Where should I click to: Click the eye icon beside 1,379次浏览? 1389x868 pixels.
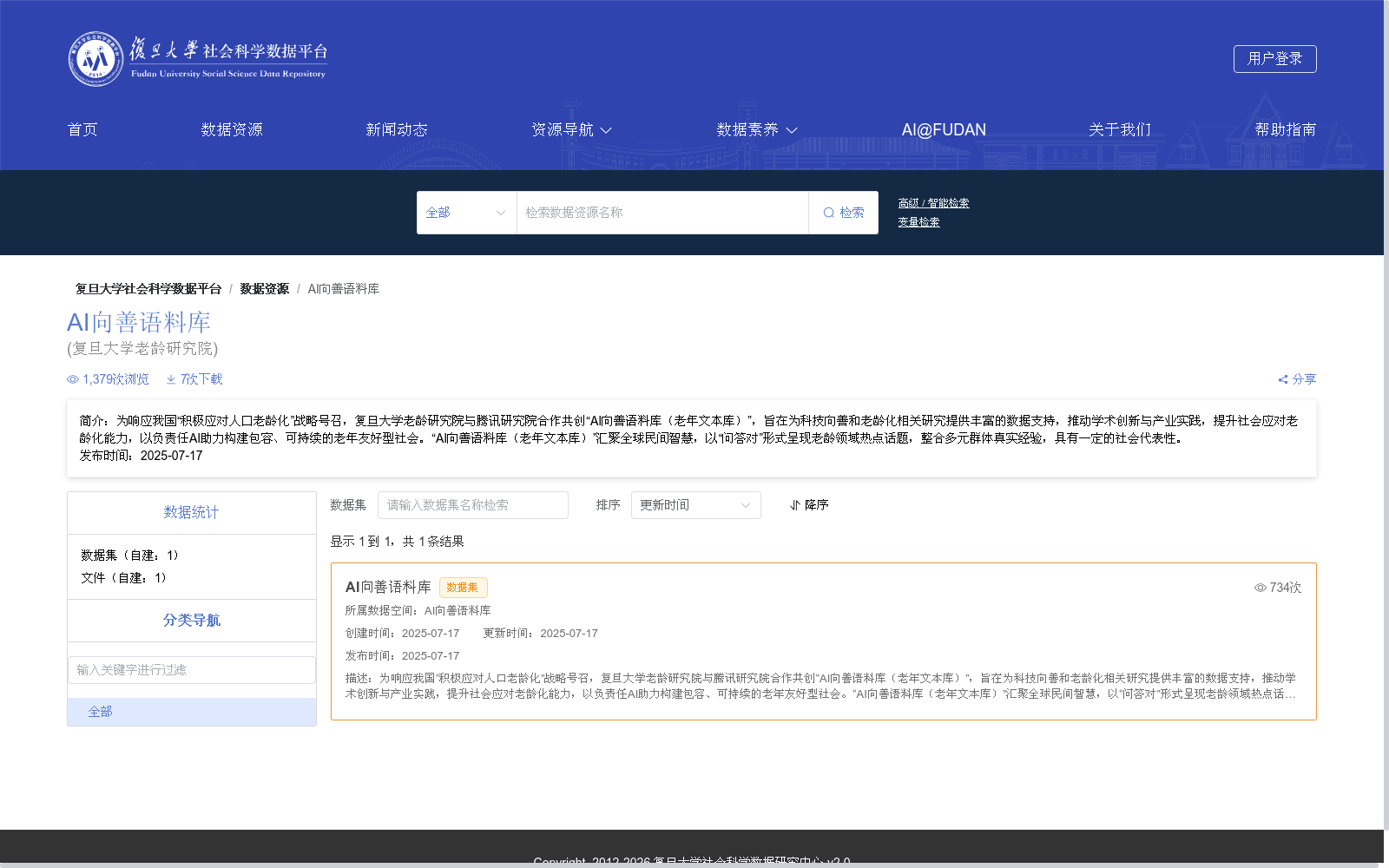tap(73, 379)
